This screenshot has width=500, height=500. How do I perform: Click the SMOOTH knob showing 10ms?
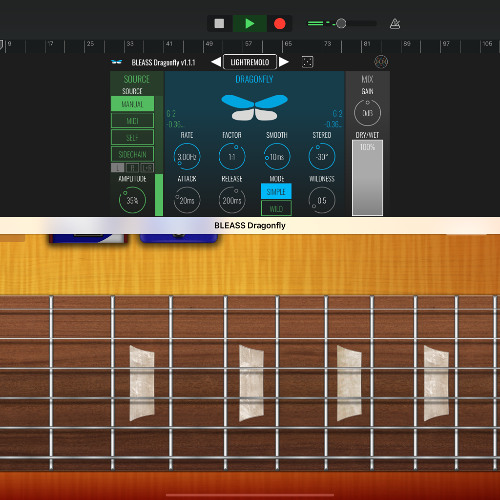pos(277,156)
